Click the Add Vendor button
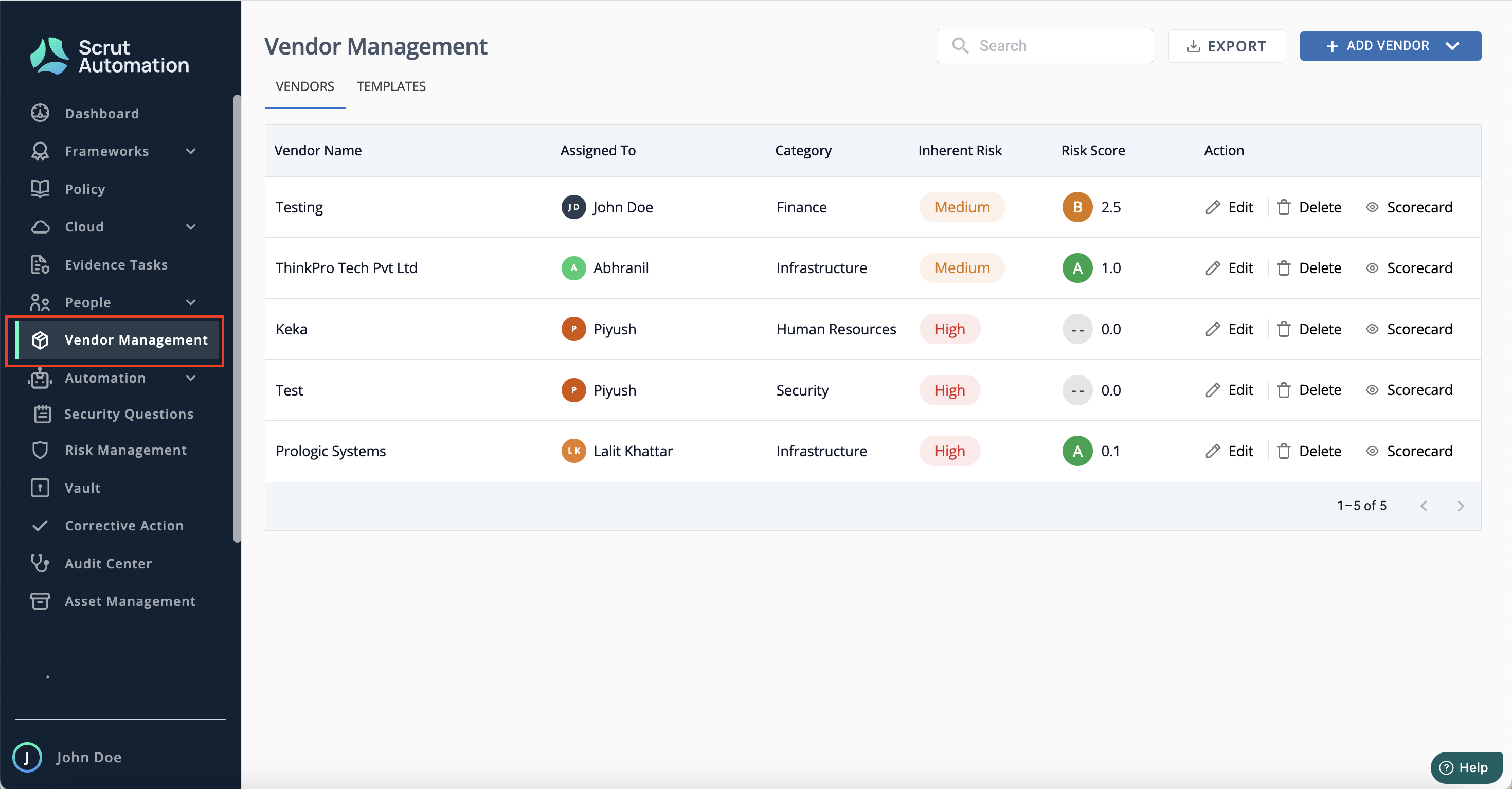The height and width of the screenshot is (789, 1512). pyautogui.click(x=1369, y=46)
